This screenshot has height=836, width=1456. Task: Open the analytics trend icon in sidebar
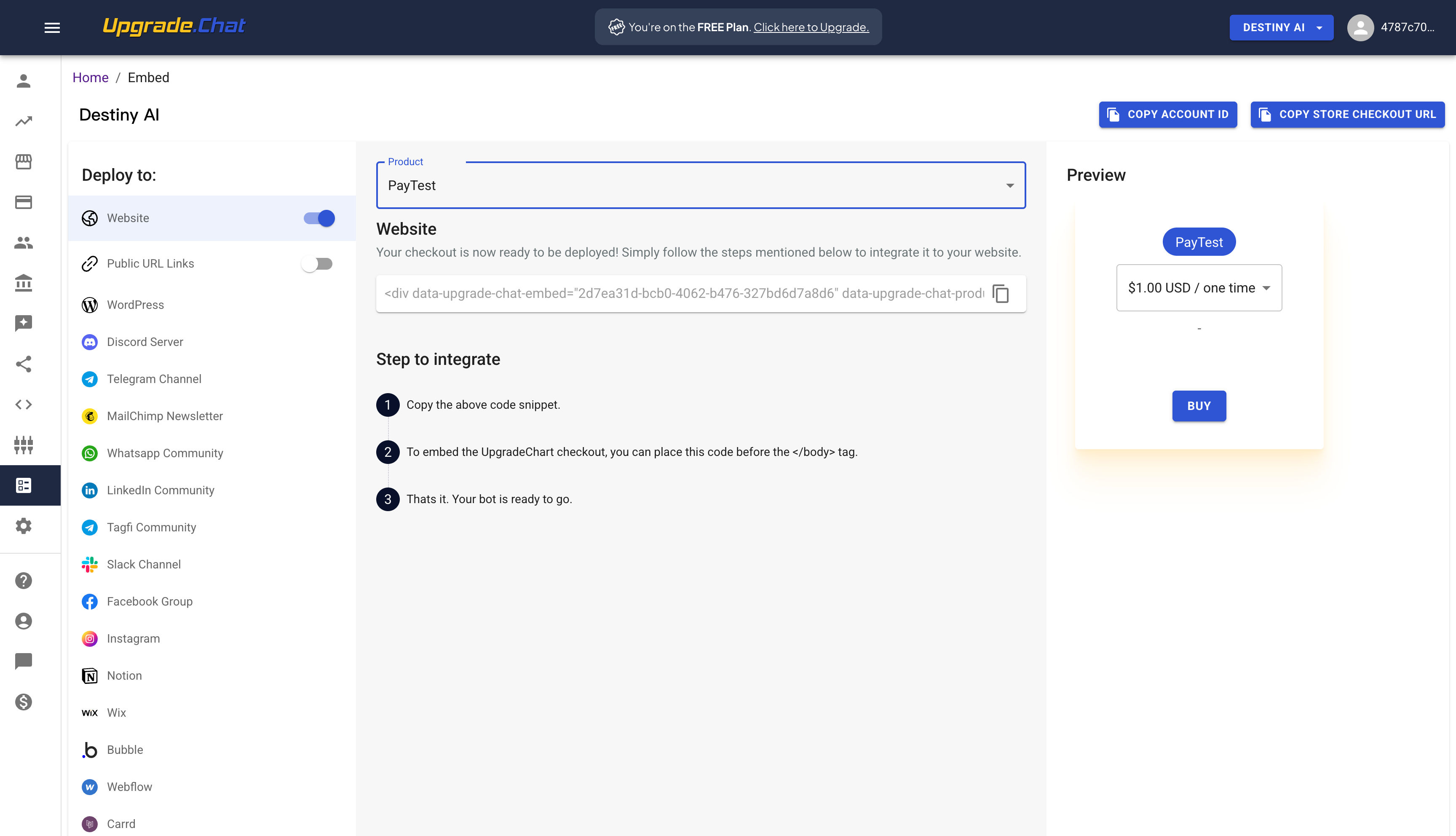[24, 121]
